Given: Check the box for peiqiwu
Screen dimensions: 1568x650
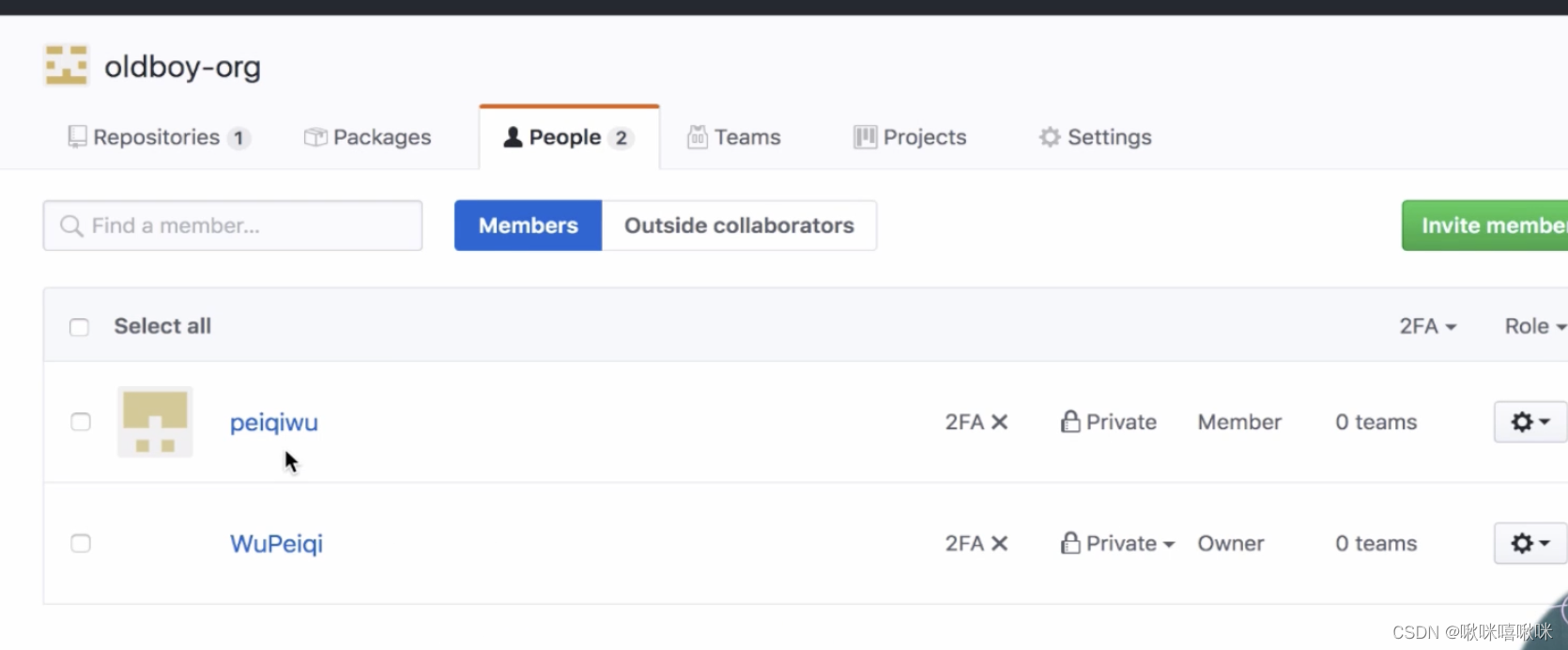Looking at the screenshot, I should [x=81, y=422].
